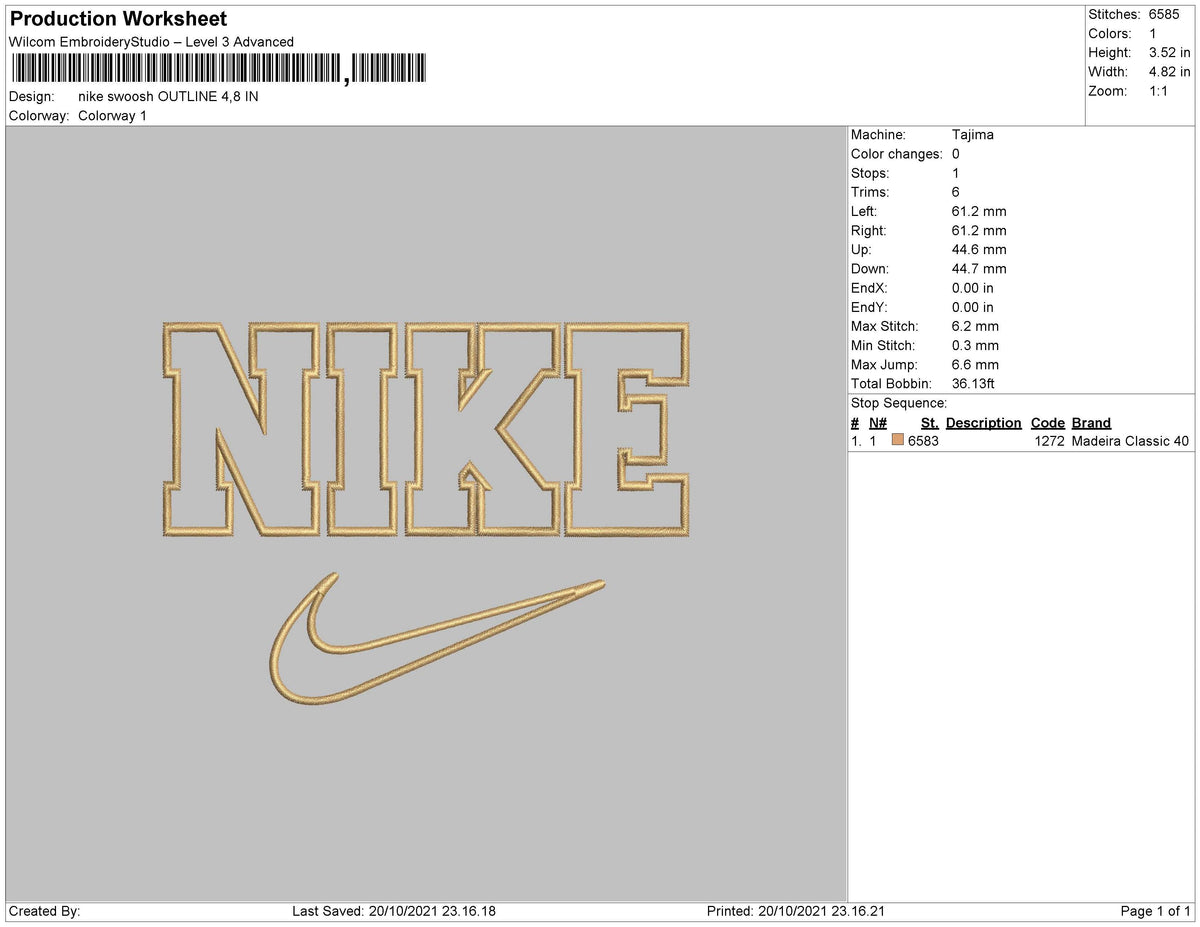Click the Total Bobbin 36.13ft value
Screen dimensions: 1200x927
pos(973,384)
